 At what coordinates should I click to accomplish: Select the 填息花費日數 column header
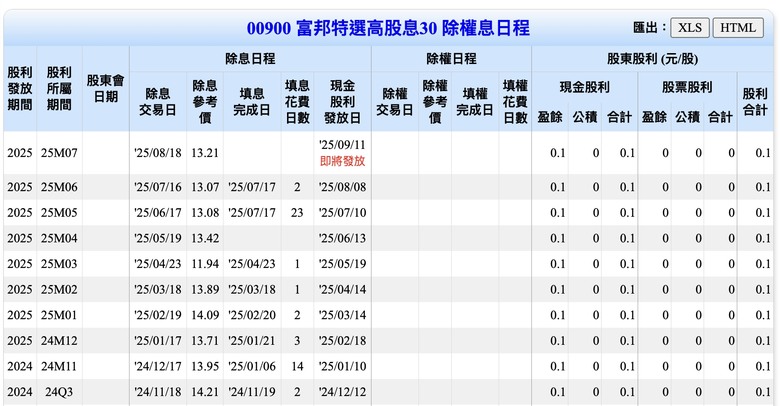point(297,102)
